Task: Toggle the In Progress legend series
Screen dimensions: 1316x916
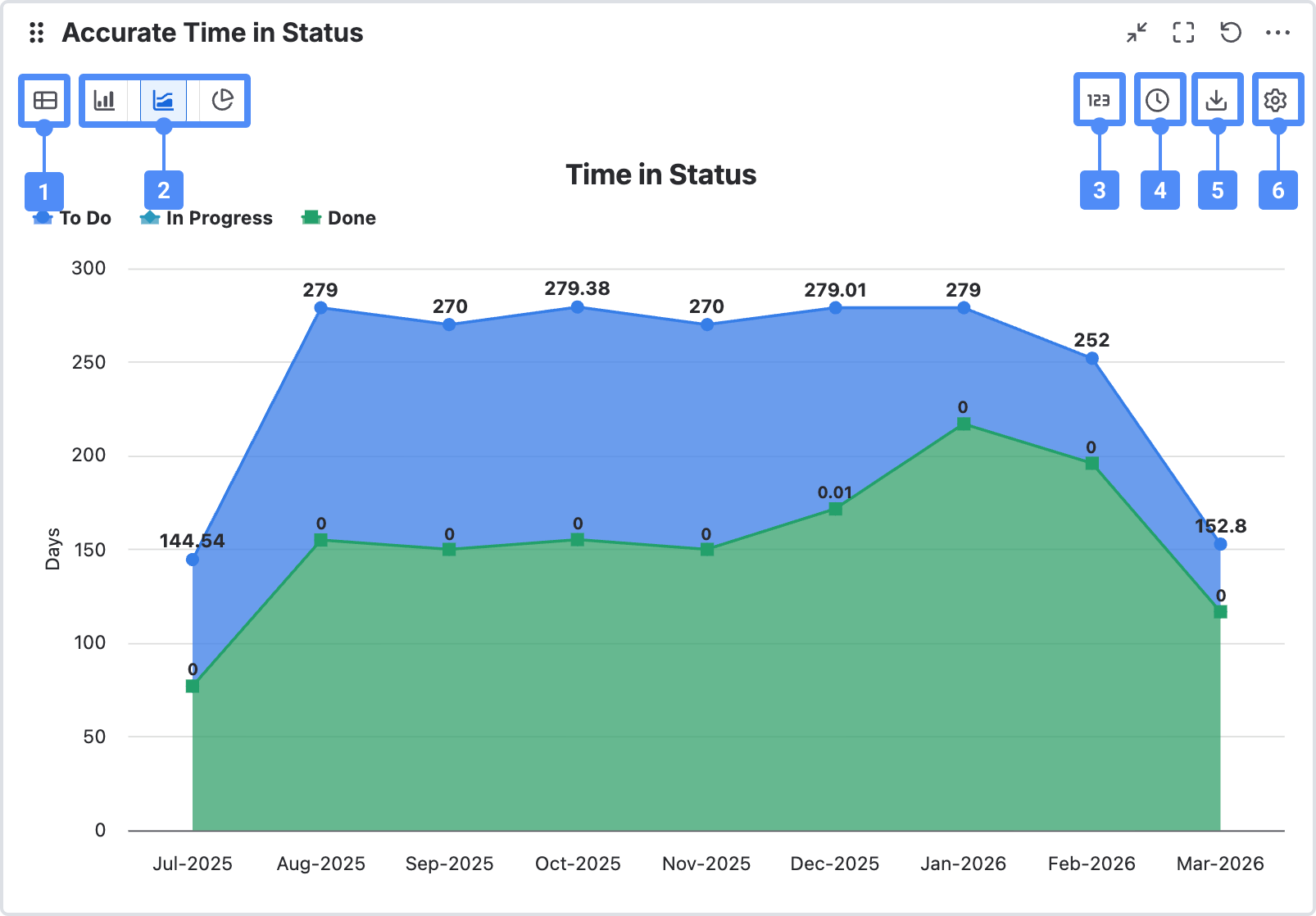Action: [x=206, y=218]
